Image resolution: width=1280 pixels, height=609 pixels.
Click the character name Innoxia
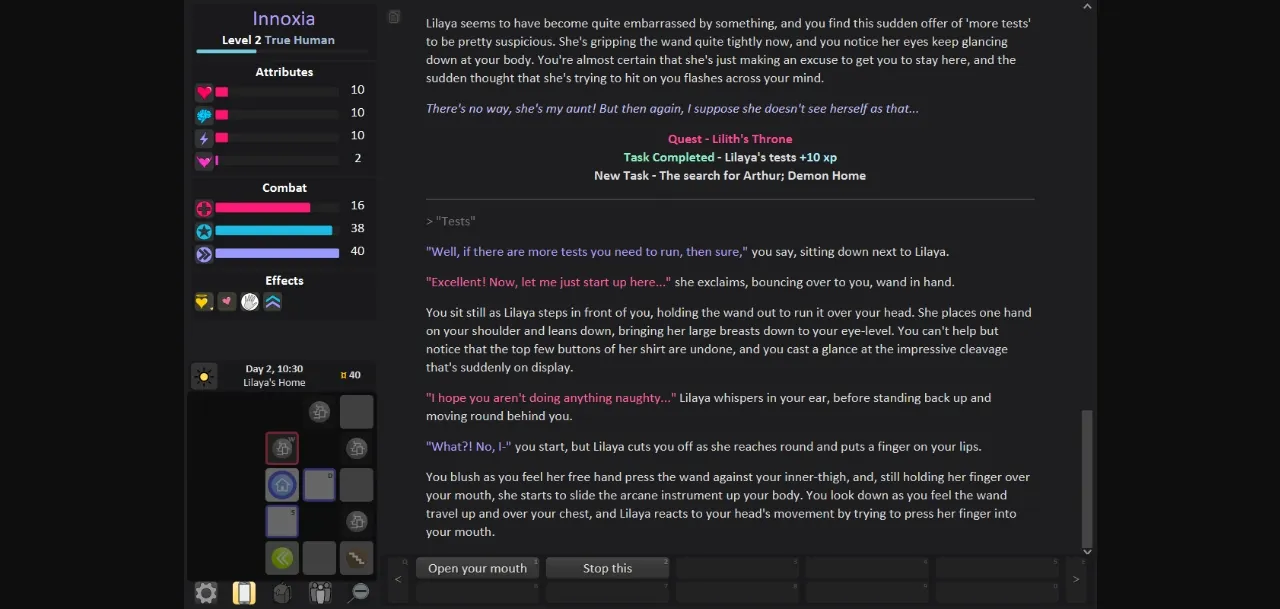point(283,19)
